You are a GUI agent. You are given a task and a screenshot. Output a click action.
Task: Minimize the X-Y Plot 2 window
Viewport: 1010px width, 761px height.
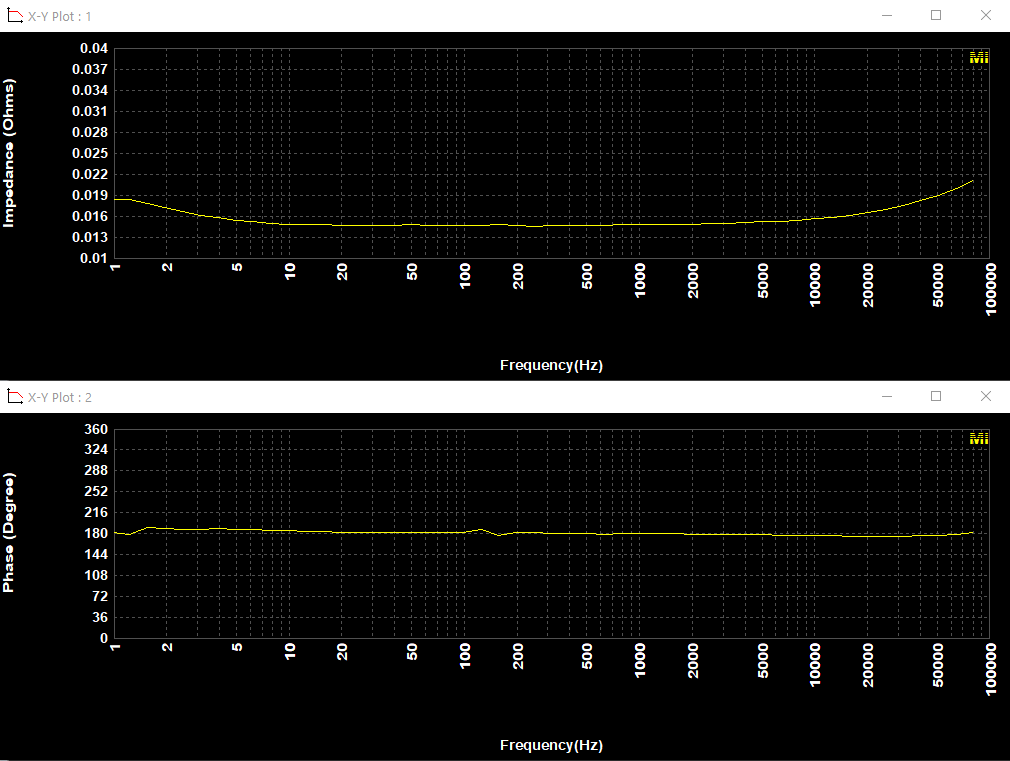(887, 397)
